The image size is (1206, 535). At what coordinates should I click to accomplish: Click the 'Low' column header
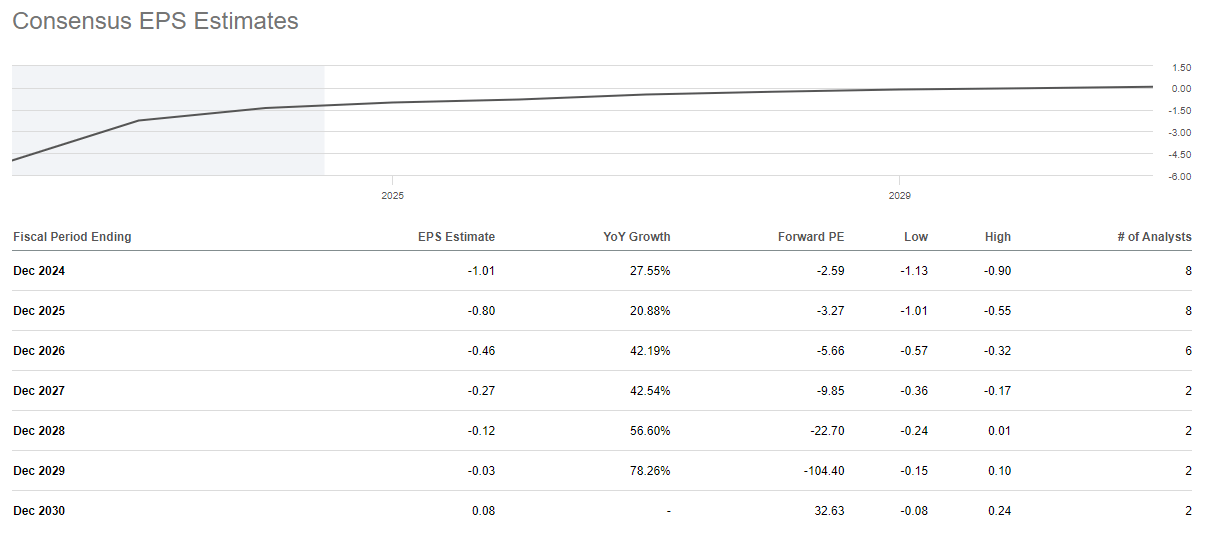[x=915, y=237]
